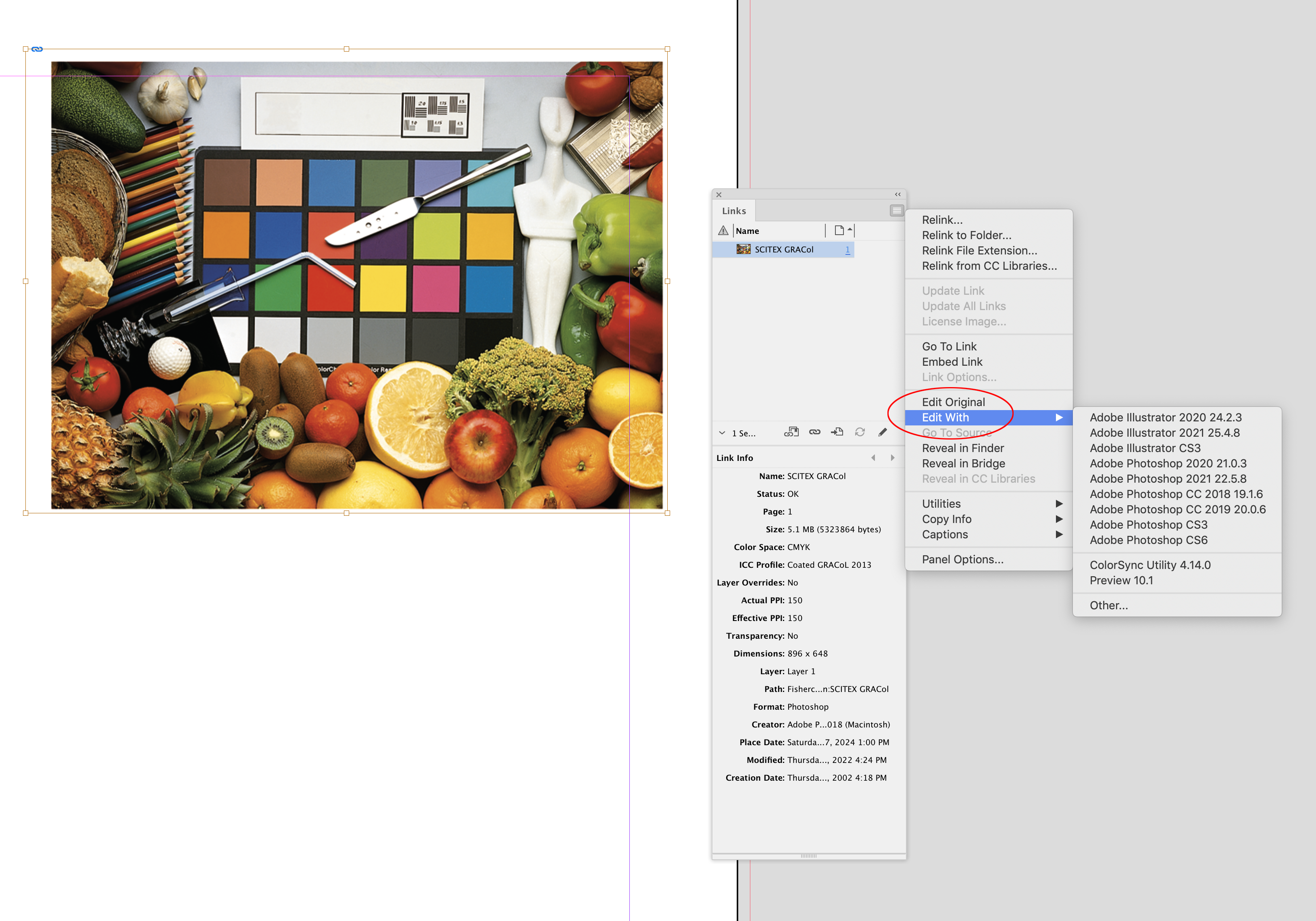Collapse the Links panel with double chevron
Screen dimensions: 1316x921
click(897, 195)
